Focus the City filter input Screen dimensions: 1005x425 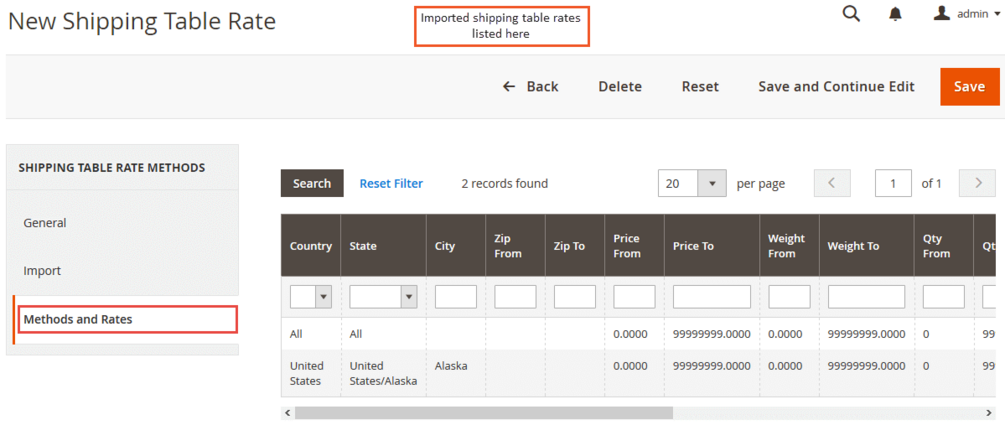456,297
